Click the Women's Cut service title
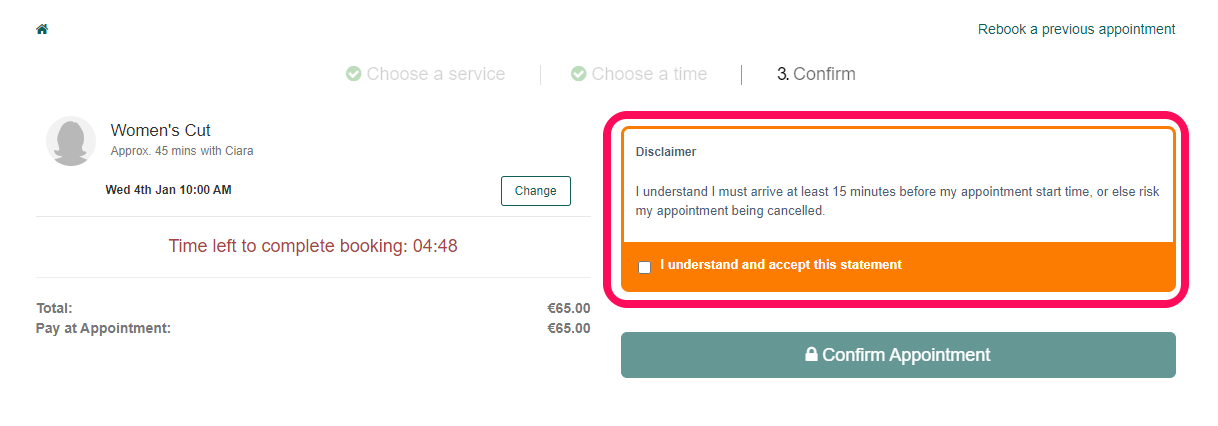Viewport: 1218px width, 426px height. (x=160, y=131)
